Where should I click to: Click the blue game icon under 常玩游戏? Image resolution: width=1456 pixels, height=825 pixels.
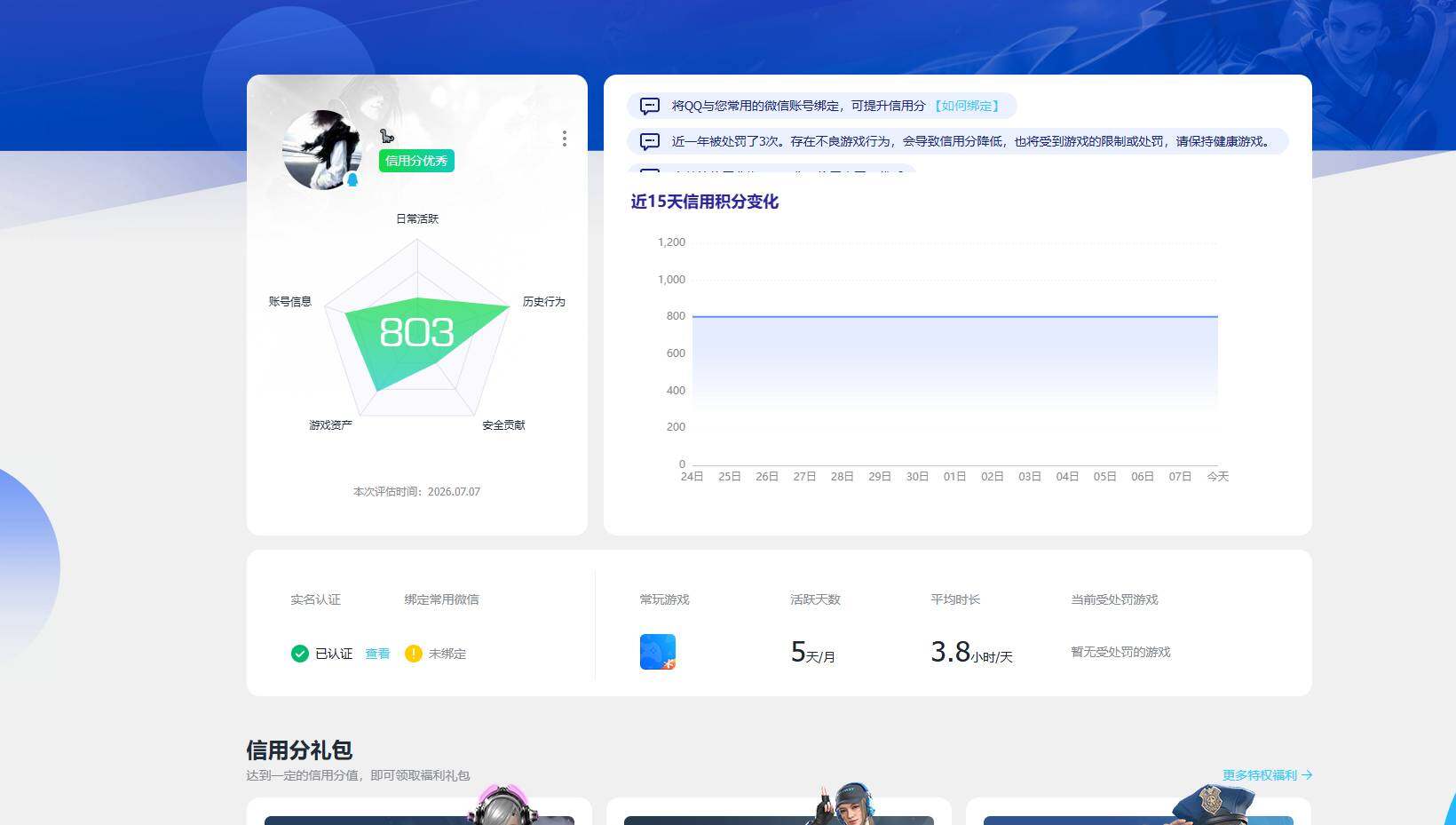[658, 652]
